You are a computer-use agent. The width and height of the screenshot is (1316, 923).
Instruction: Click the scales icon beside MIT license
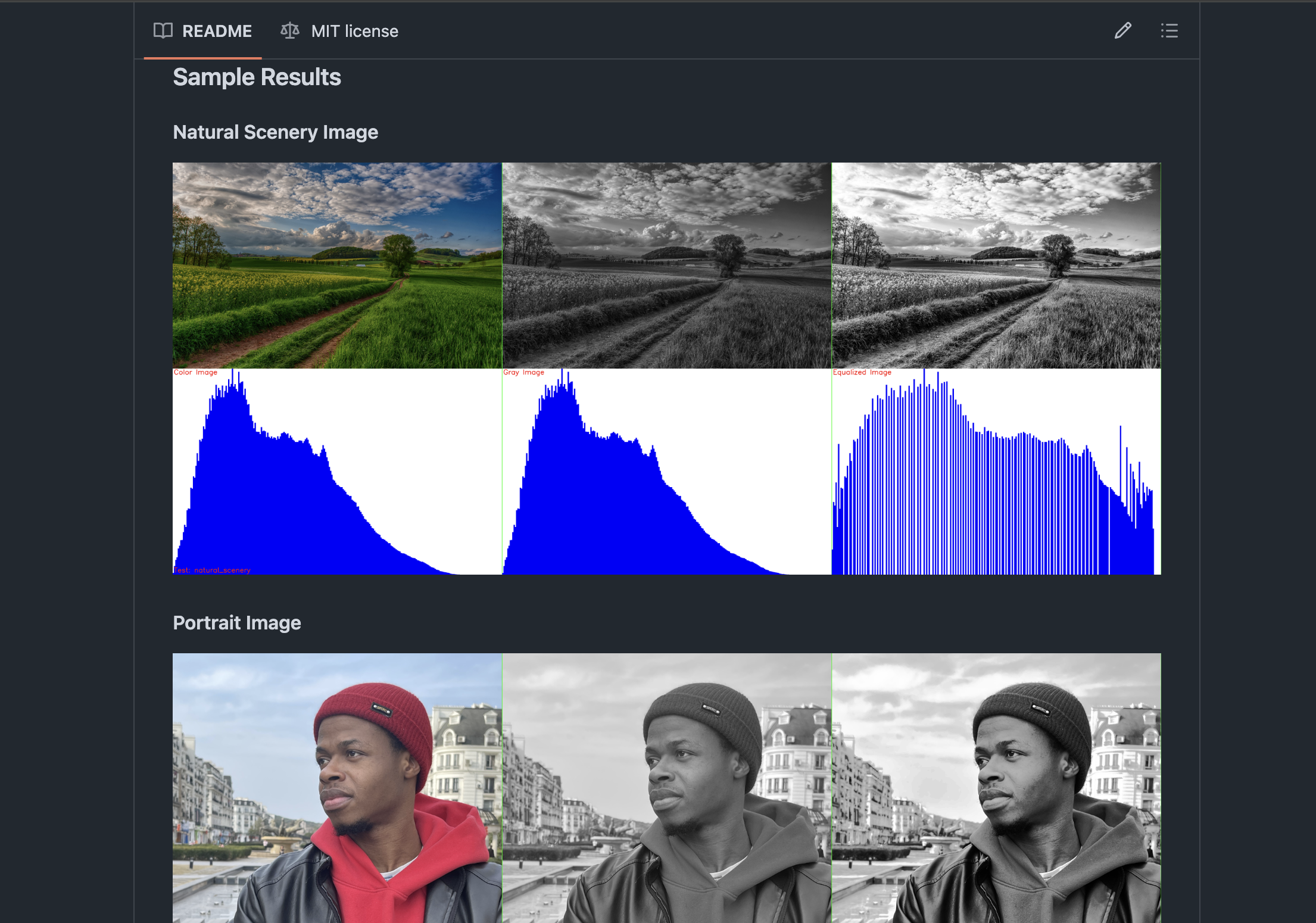289,31
